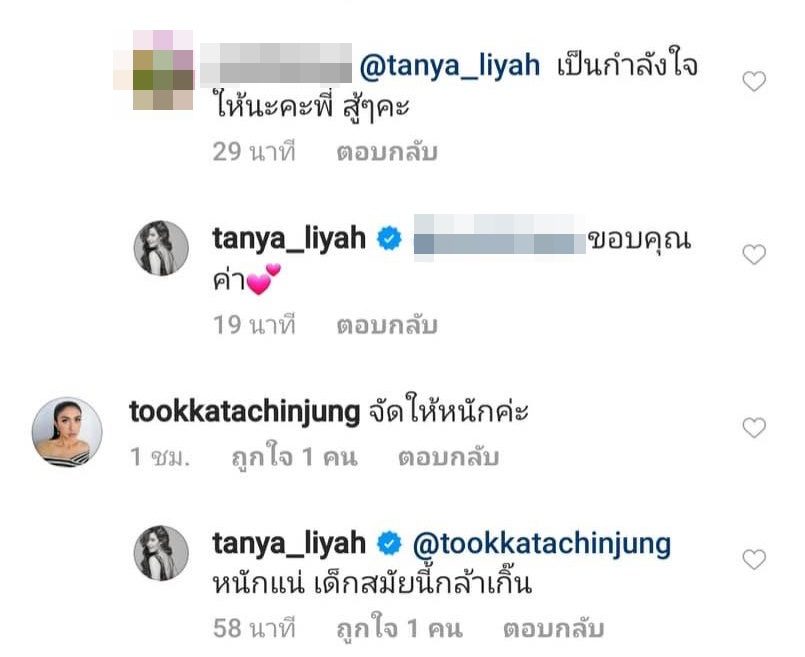The image size is (805, 657).
Task: View likes on tookkatachinjung's comment
Action: click(x=294, y=457)
